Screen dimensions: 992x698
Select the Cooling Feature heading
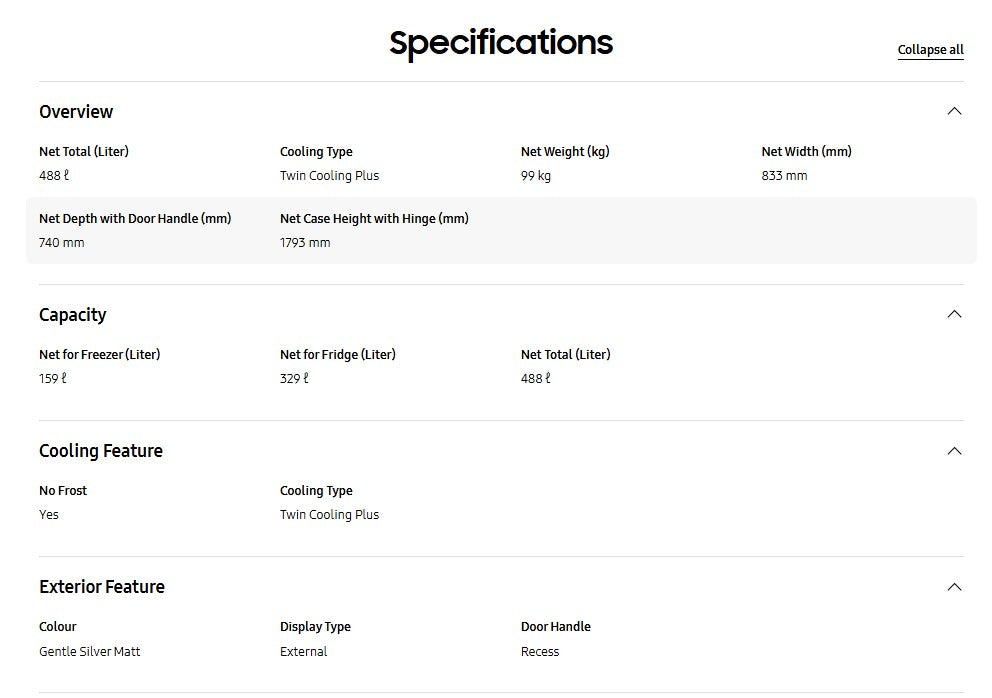tap(100, 451)
